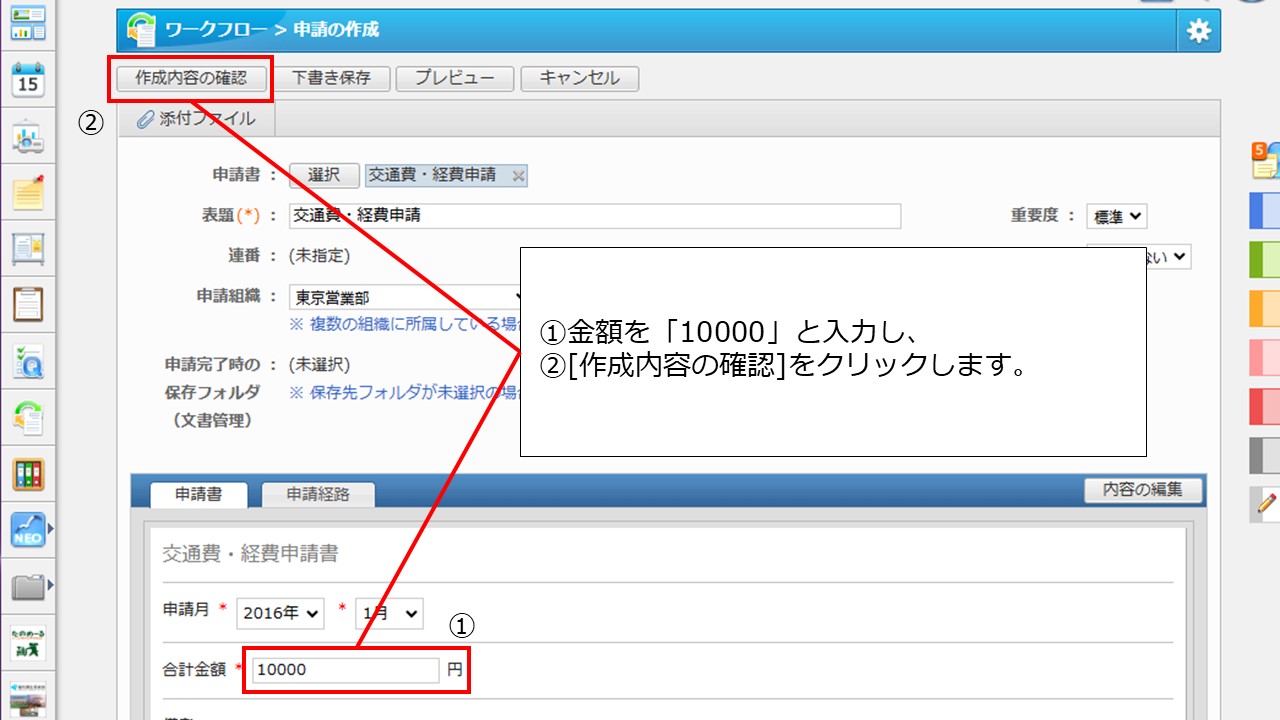Open the dropdown below 重要度
Screen dimensions: 1280x720
pos(1167,256)
